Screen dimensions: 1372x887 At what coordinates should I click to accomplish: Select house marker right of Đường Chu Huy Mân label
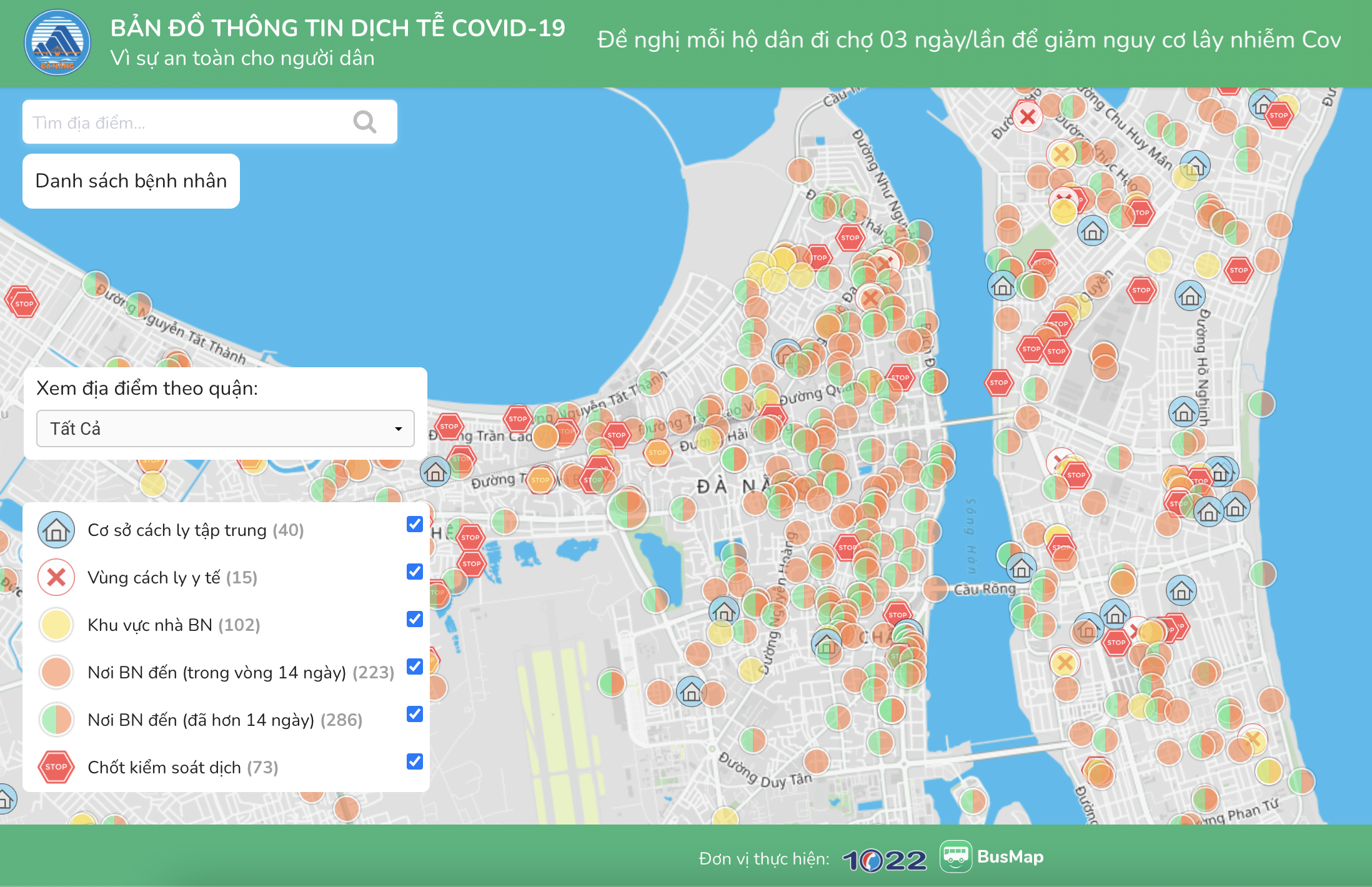(x=1195, y=166)
